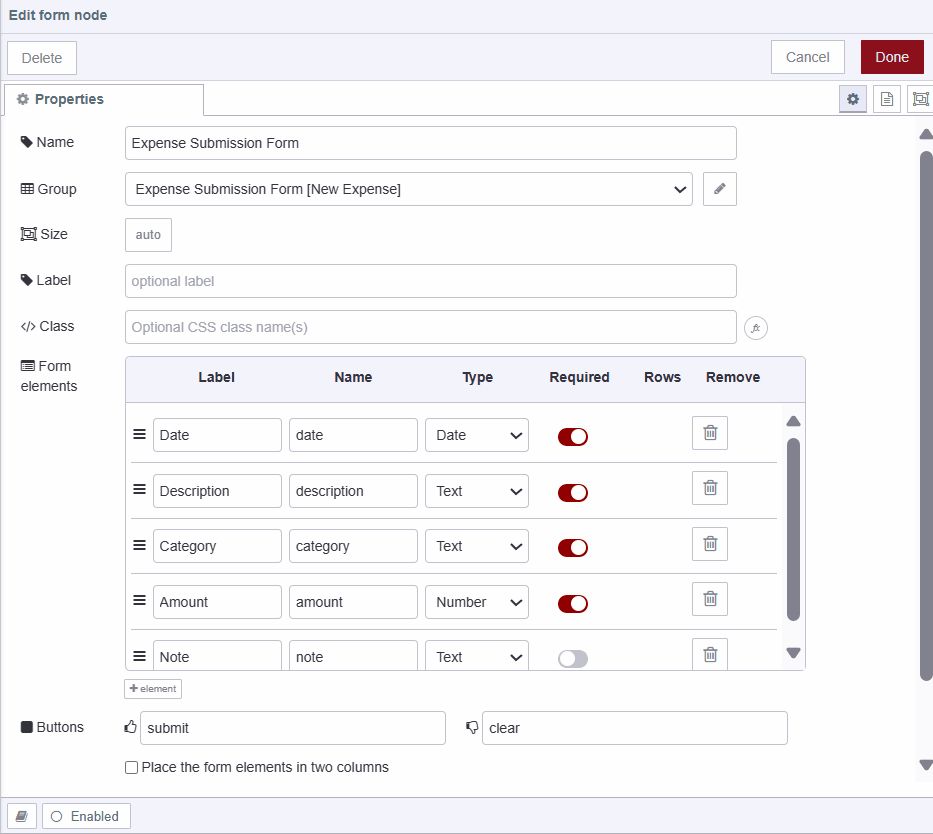
Task: Click the thumbs-up icon beside the submit field
Action: point(129,727)
